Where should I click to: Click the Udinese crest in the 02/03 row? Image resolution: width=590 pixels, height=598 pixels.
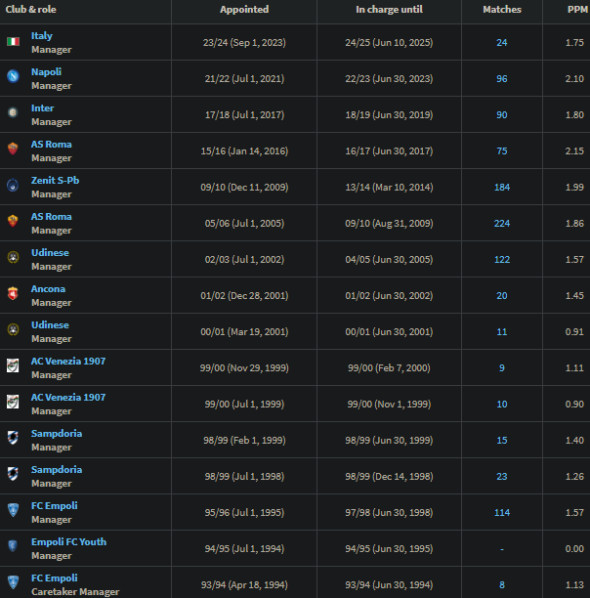(x=13, y=257)
